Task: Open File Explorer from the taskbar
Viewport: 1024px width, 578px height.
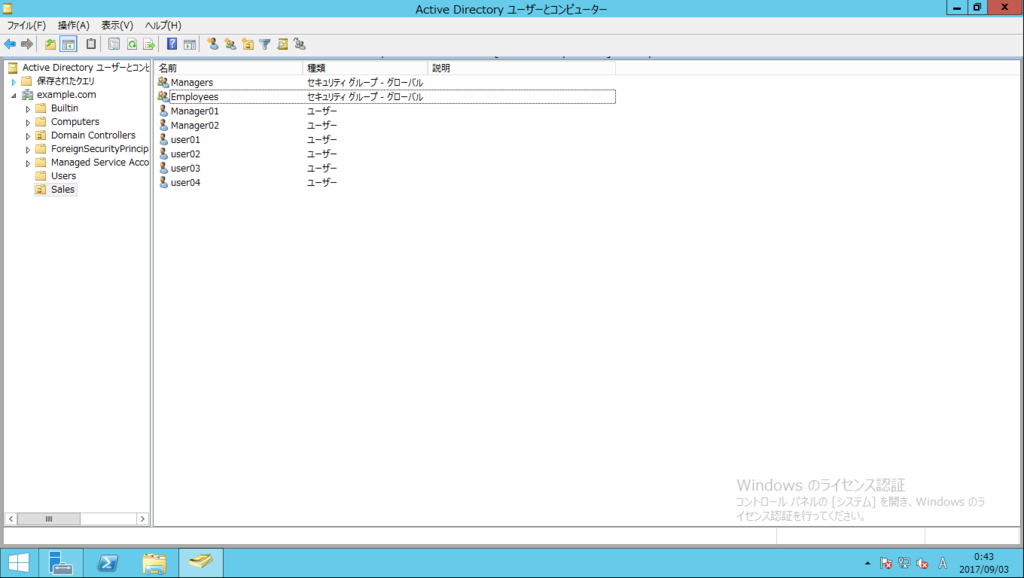Action: (x=154, y=563)
